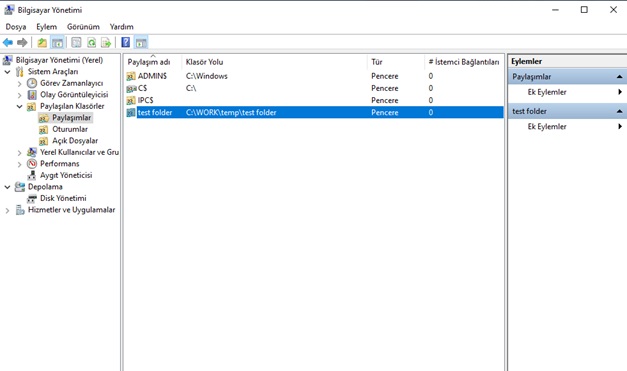Select Sistem Araçları in the tree
627x371 pixels.
pyautogui.click(x=53, y=72)
